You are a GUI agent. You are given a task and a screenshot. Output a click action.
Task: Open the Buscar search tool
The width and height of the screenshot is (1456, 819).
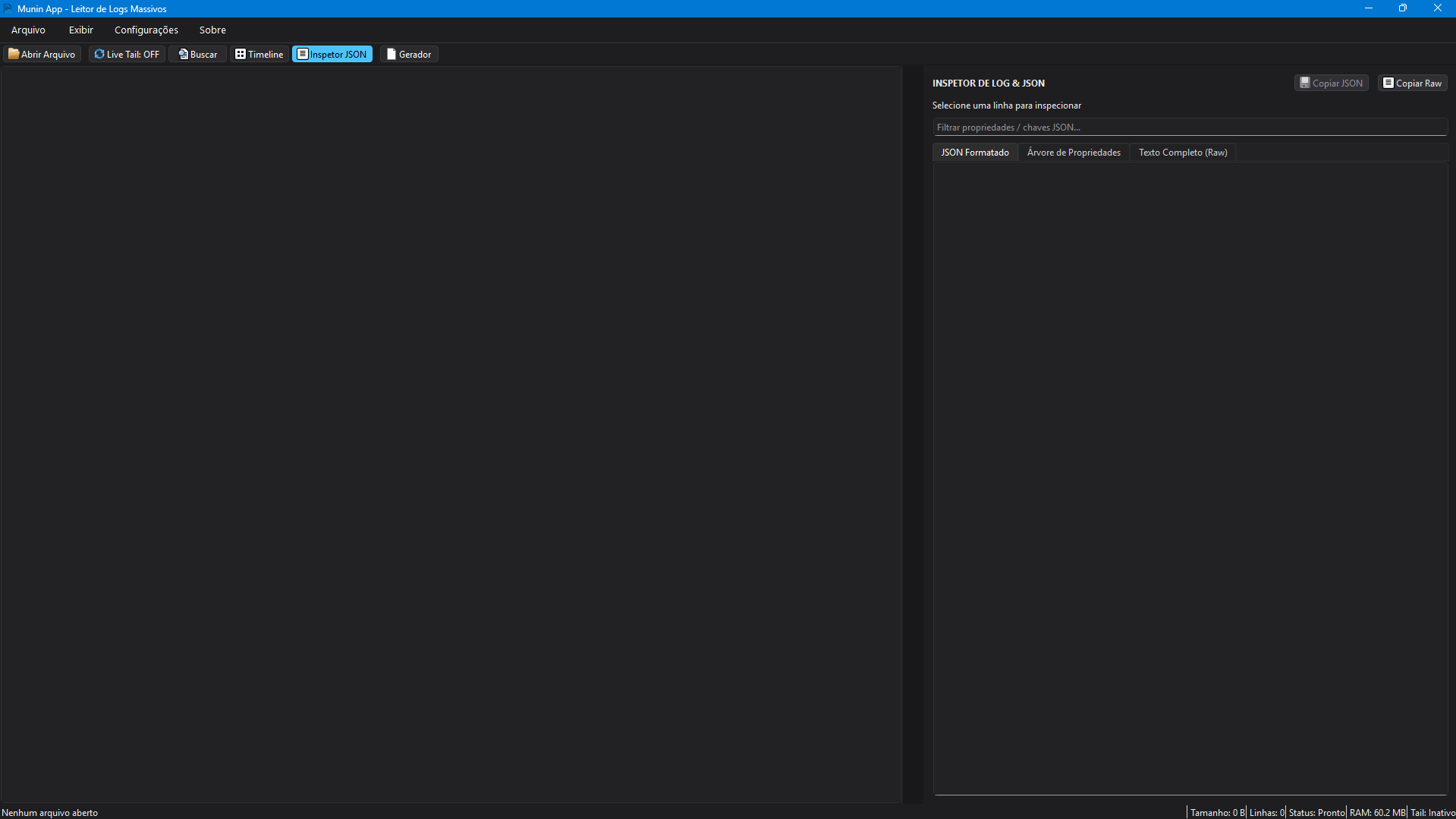(x=197, y=54)
